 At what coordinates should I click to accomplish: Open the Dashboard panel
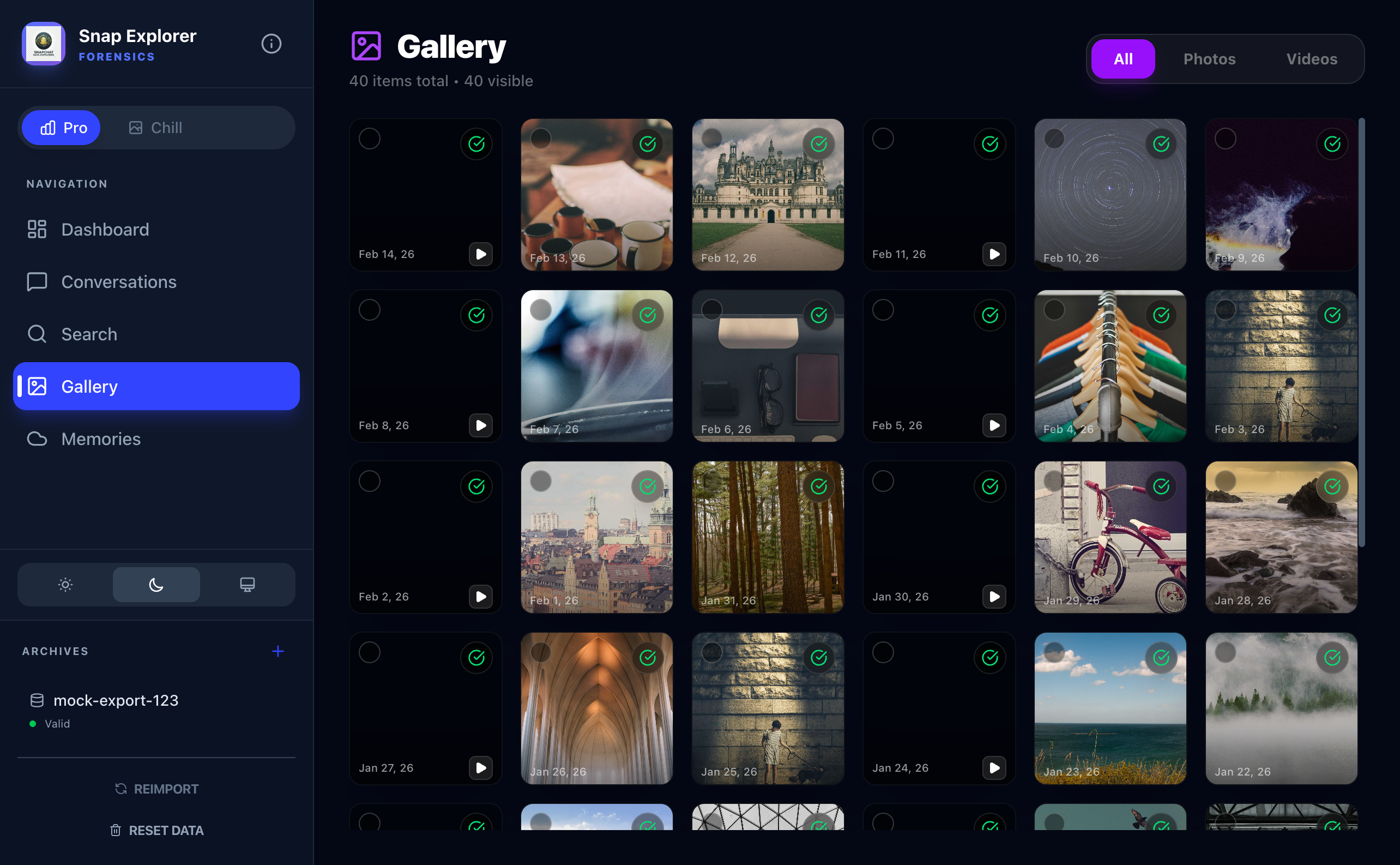point(105,230)
